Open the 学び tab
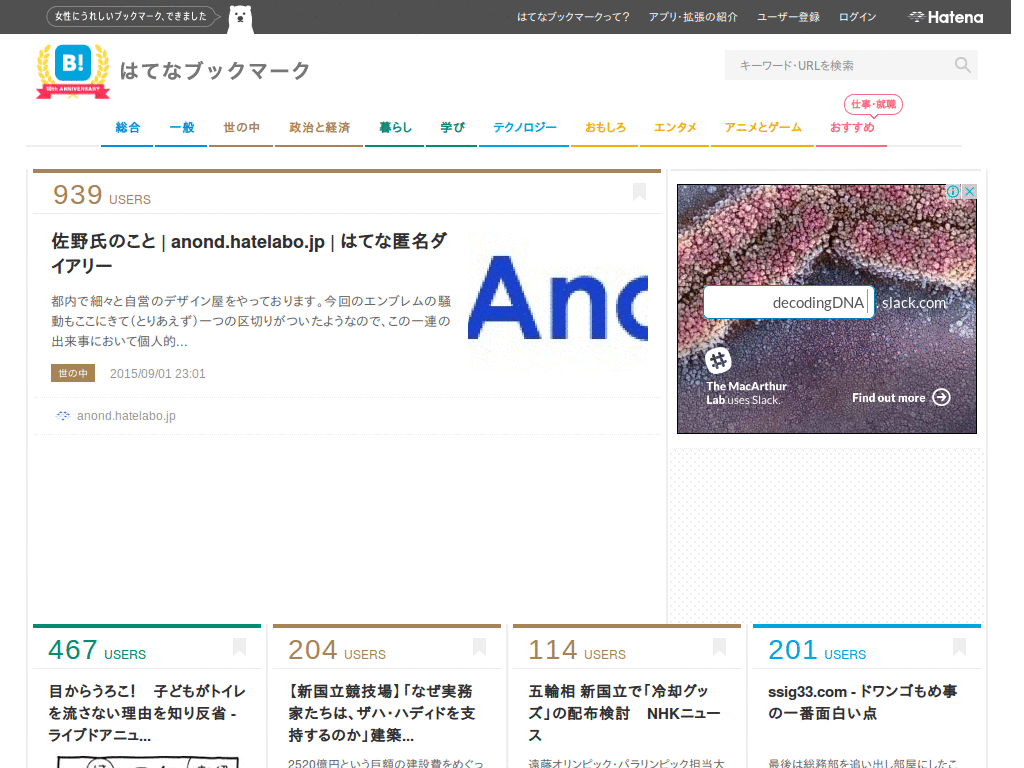Viewport: 1024px width, 768px height. [452, 127]
